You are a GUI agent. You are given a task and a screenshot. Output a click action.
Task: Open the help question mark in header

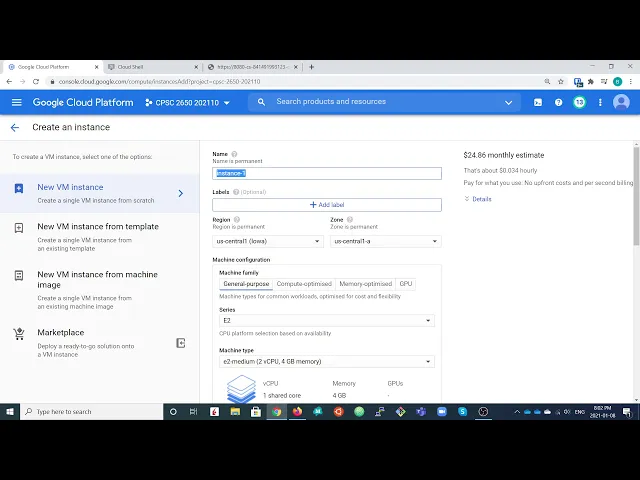pyautogui.click(x=558, y=102)
